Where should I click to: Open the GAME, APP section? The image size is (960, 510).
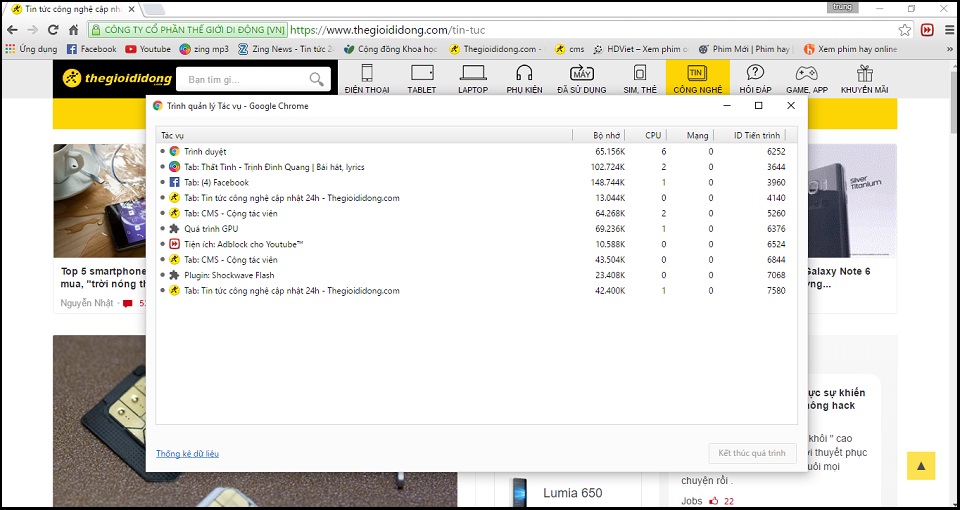807,79
